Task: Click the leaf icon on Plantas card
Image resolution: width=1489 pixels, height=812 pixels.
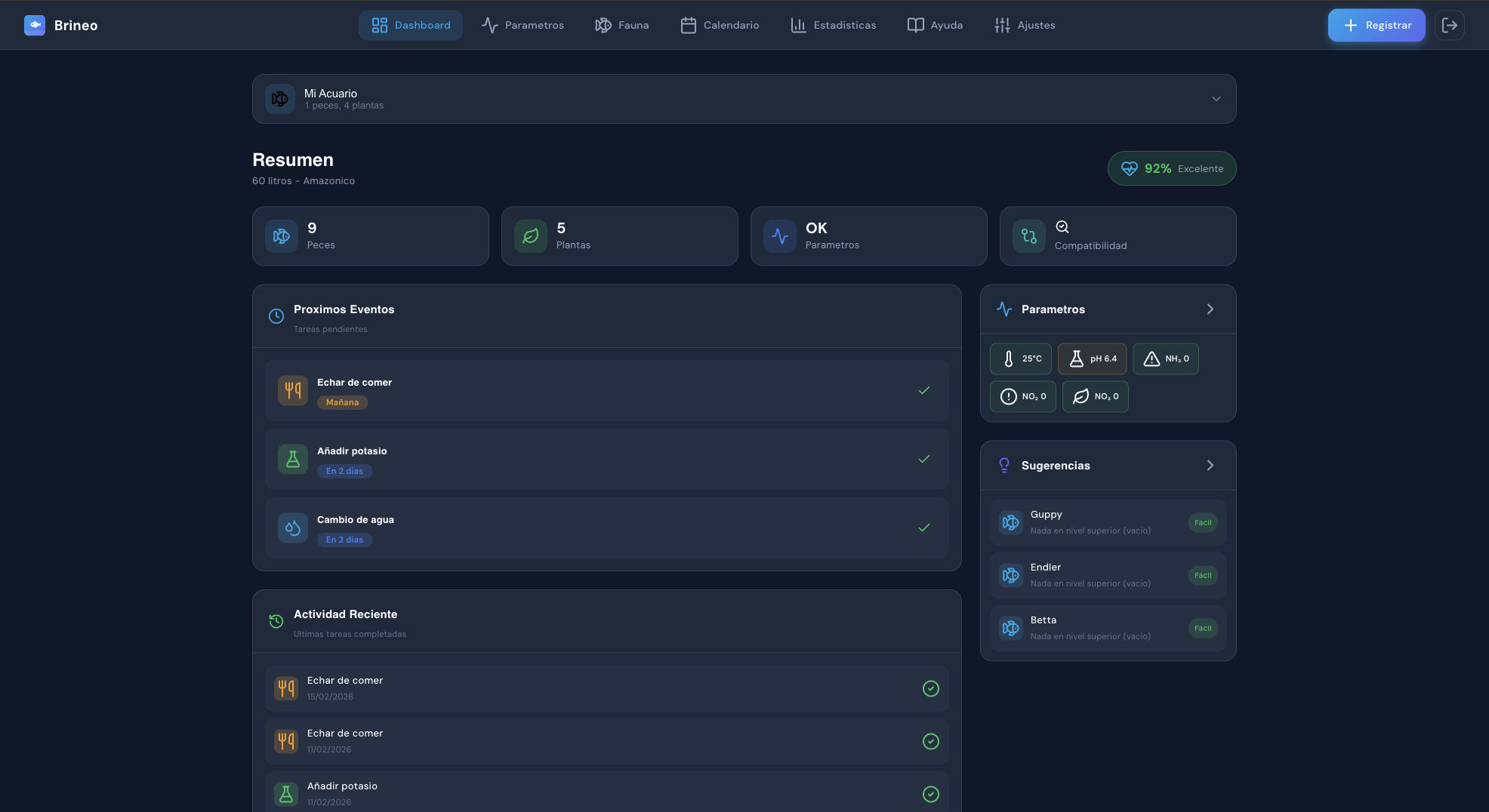Action: pos(529,236)
